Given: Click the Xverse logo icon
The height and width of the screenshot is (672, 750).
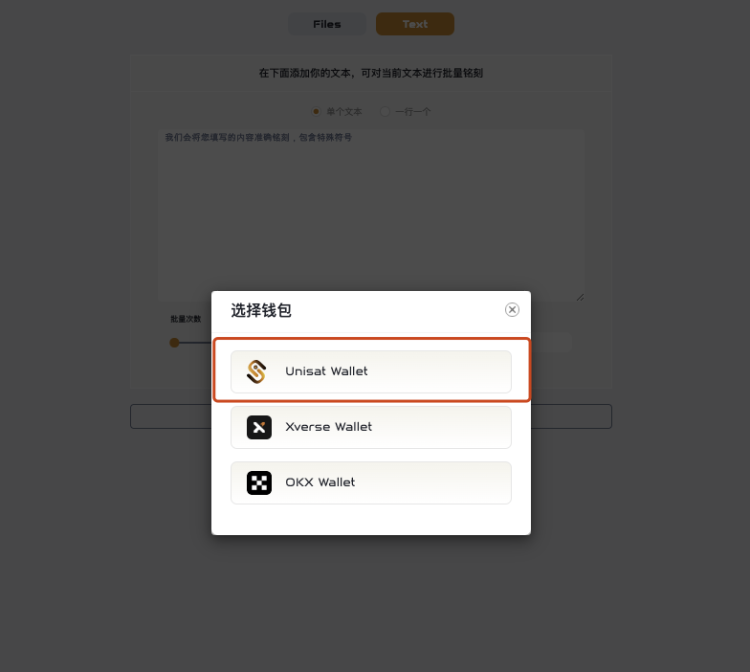Looking at the screenshot, I should (x=259, y=427).
